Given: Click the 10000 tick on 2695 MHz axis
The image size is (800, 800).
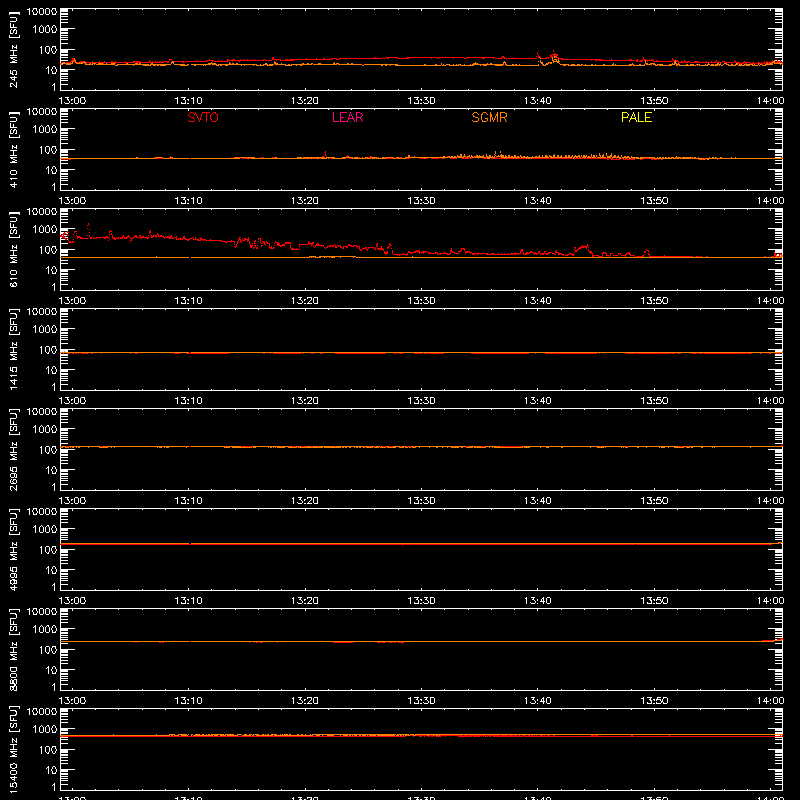Looking at the screenshot, I should point(42,412).
